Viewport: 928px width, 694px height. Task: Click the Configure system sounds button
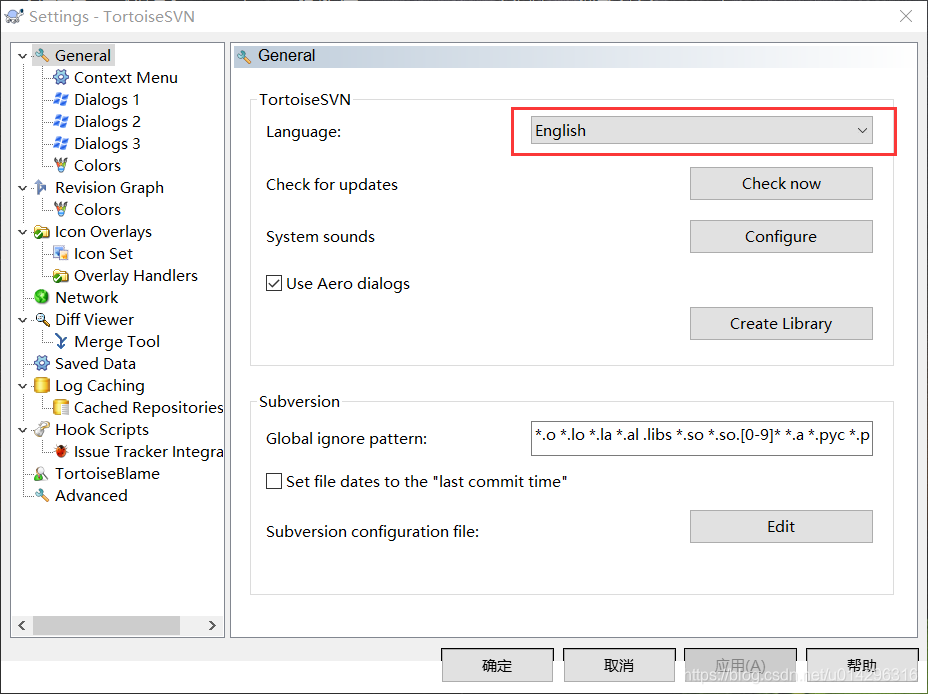781,237
